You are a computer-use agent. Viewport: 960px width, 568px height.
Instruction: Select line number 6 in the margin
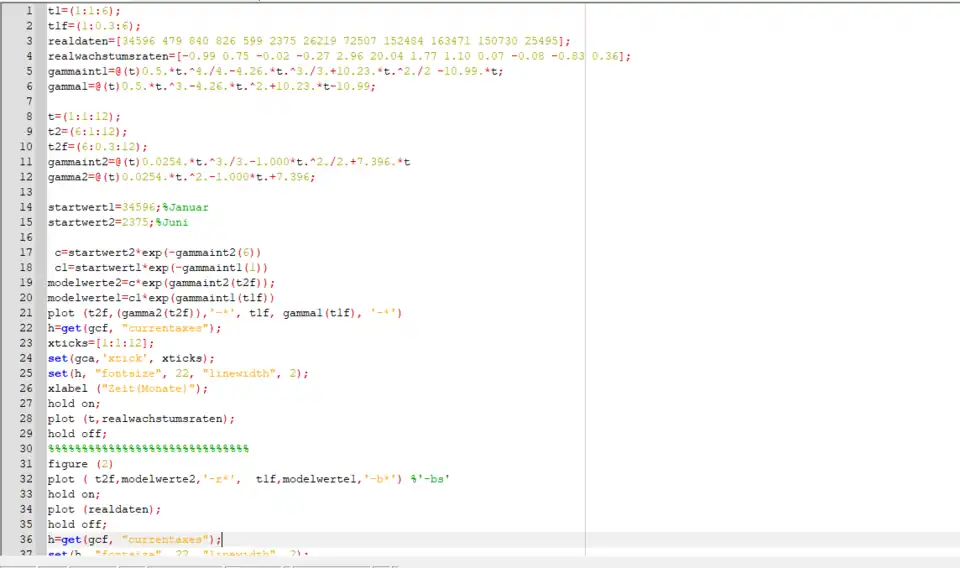click(29, 86)
